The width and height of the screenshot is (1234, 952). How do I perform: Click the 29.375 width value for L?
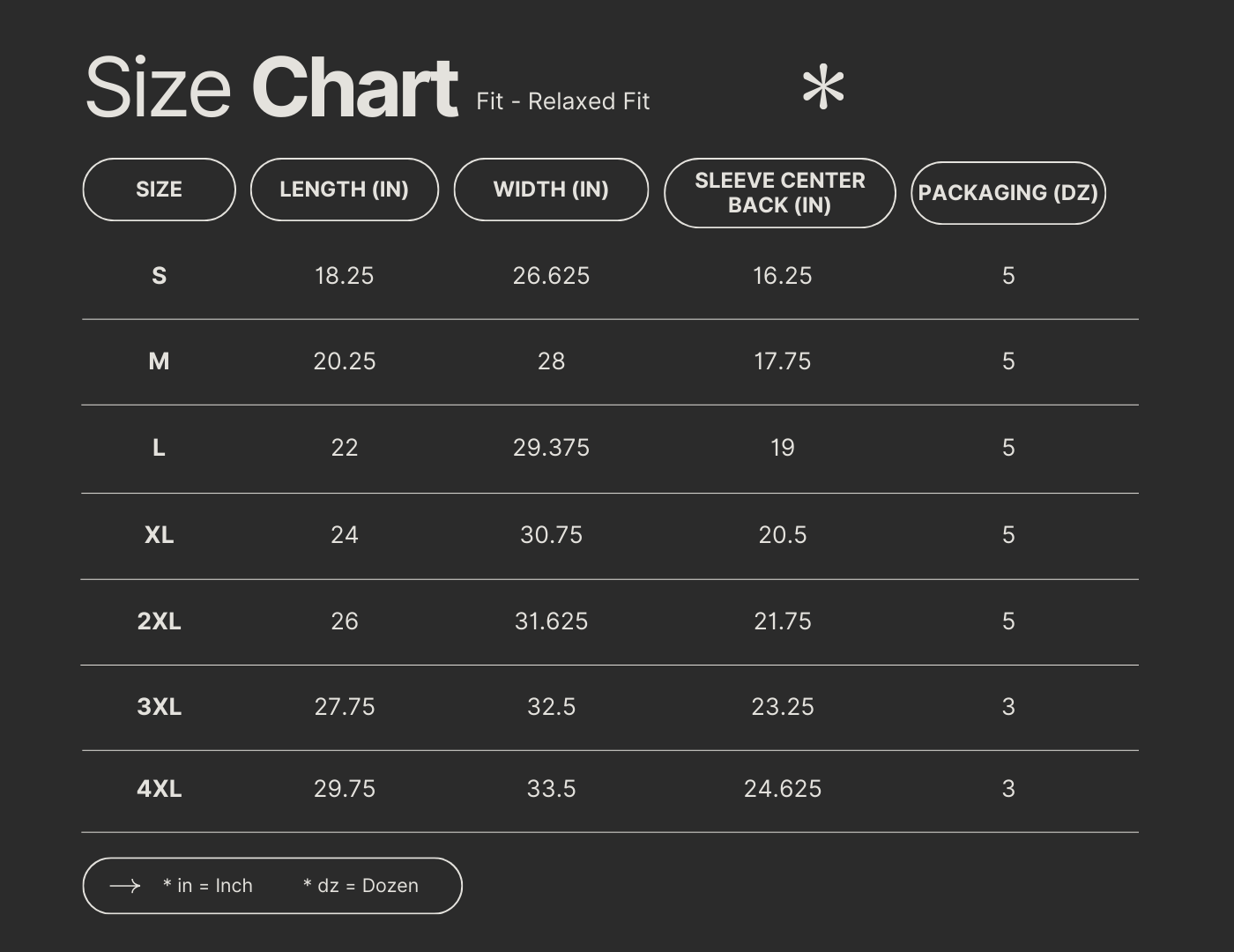pos(551,448)
